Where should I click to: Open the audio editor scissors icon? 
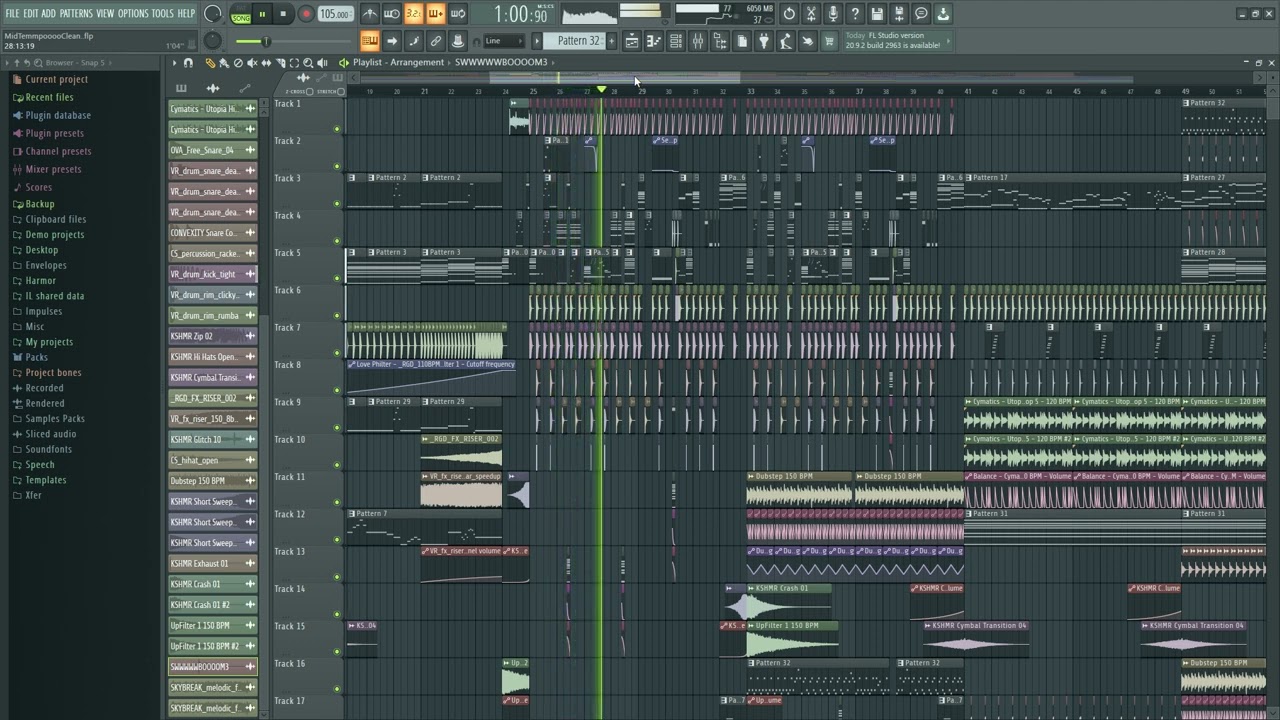[811, 14]
